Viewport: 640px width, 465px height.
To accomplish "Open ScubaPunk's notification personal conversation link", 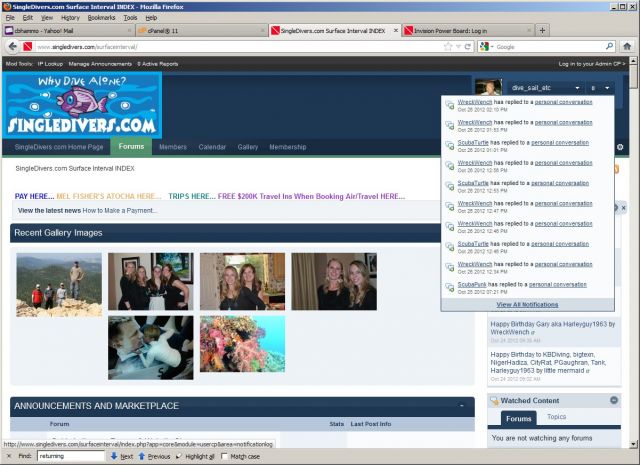I will (558, 285).
